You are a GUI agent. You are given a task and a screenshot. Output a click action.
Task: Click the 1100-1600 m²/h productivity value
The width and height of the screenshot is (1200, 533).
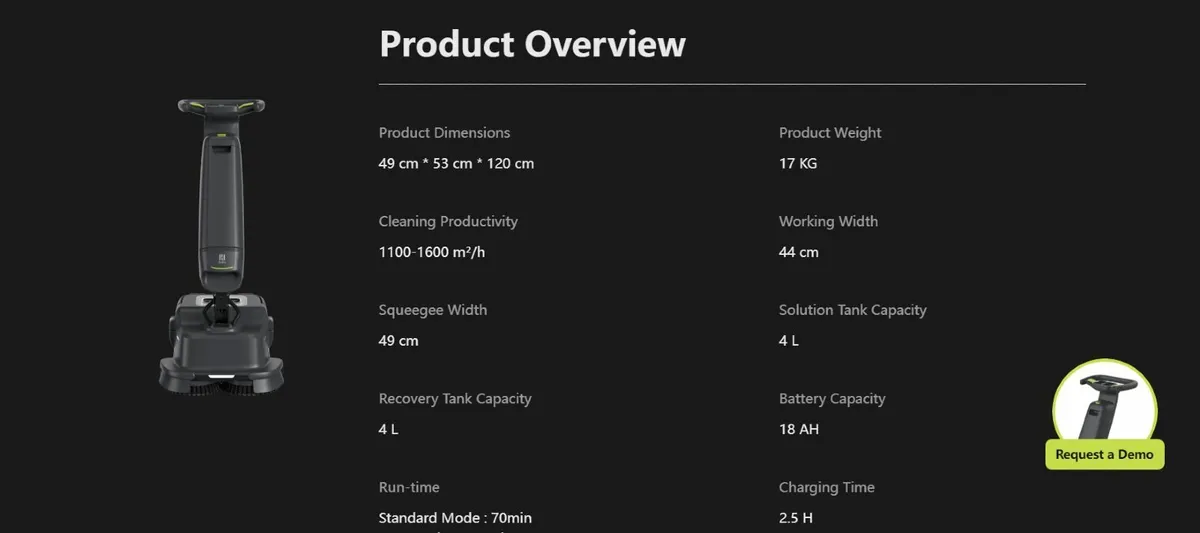click(432, 252)
